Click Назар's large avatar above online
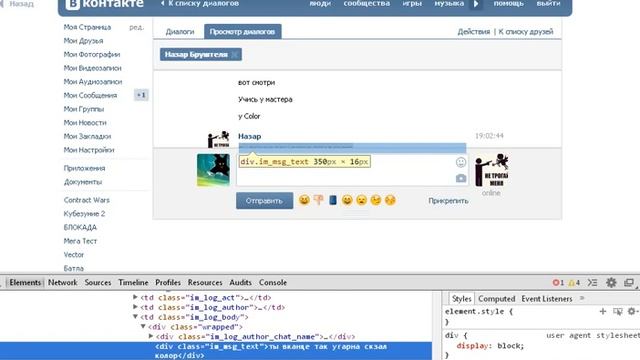The height and width of the screenshot is (360, 640). click(491, 170)
